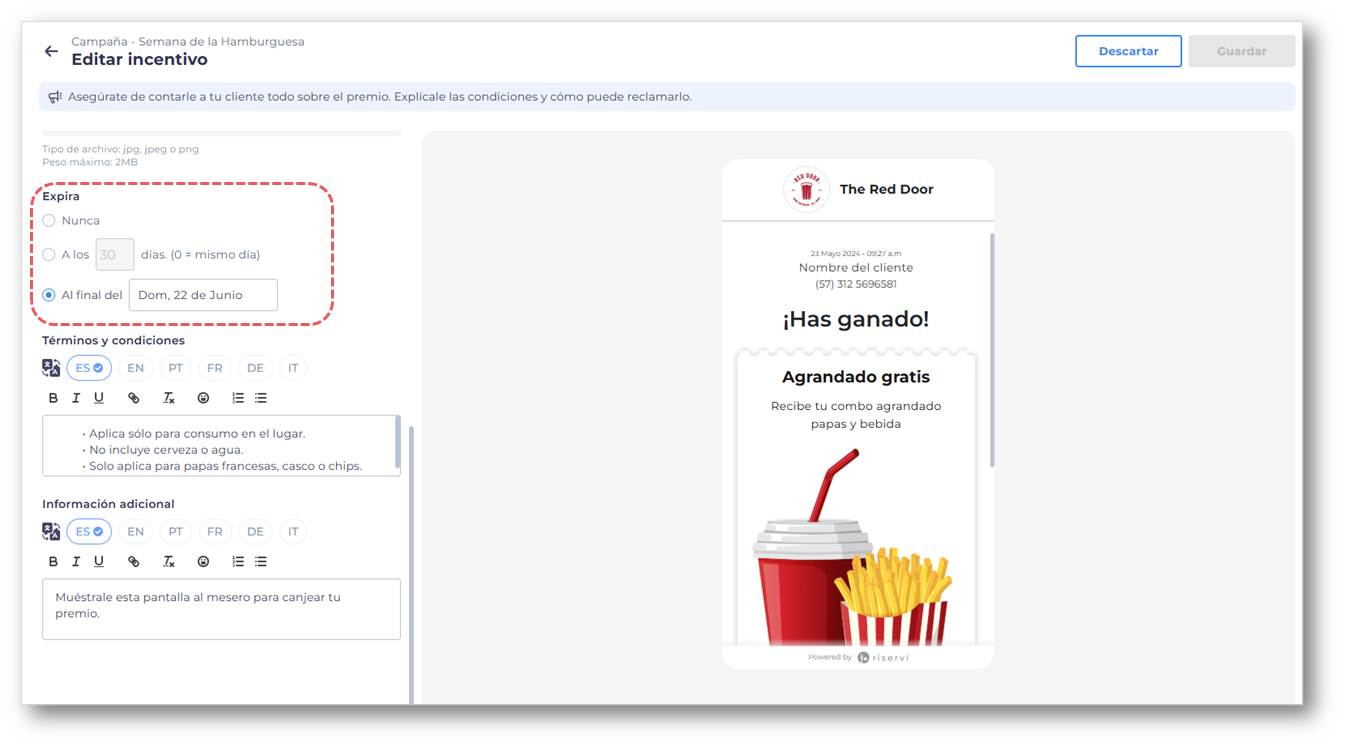
Task: Open emoji picker in the Términos y condiciones toolbar
Action: coord(203,398)
